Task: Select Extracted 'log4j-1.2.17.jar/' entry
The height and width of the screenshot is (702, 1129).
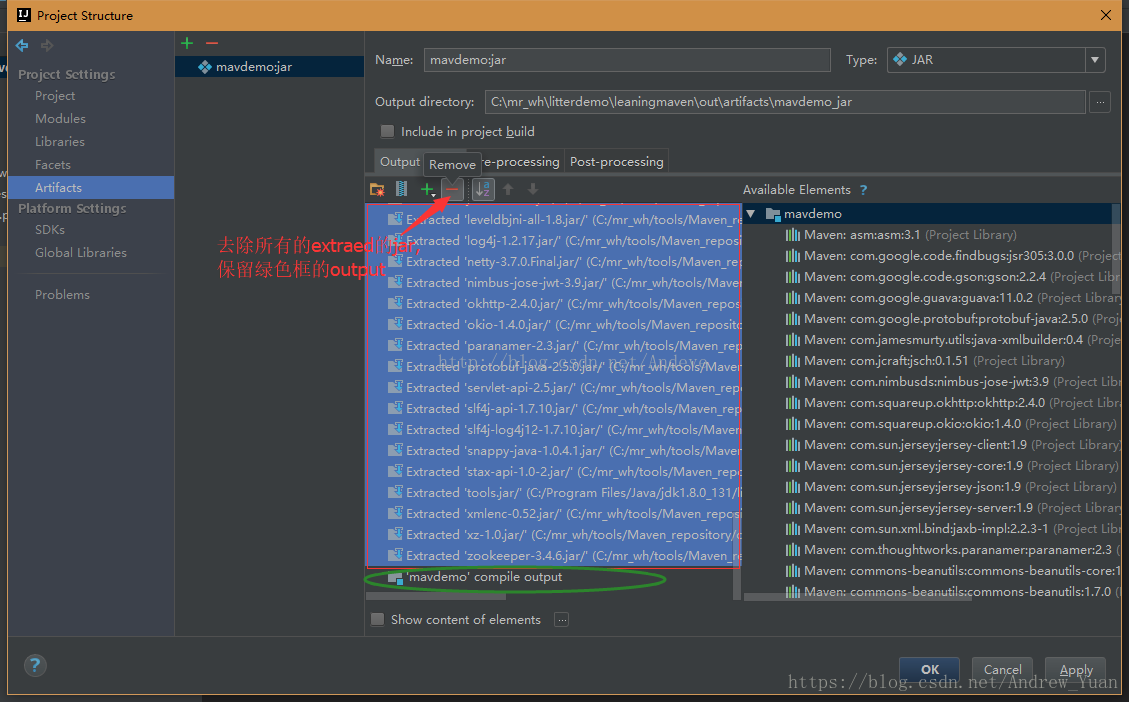Action: (554, 240)
